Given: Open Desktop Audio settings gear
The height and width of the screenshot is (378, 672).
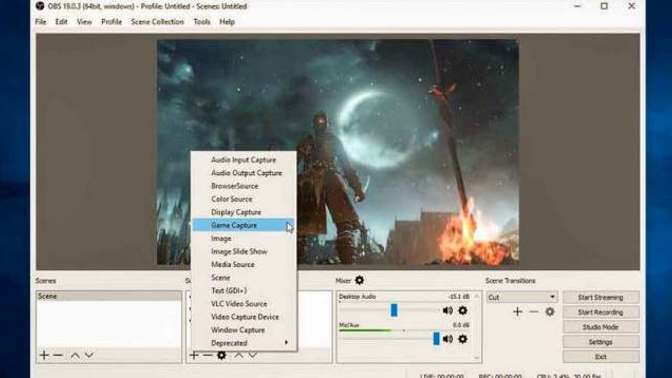Looking at the screenshot, I should 463,311.
